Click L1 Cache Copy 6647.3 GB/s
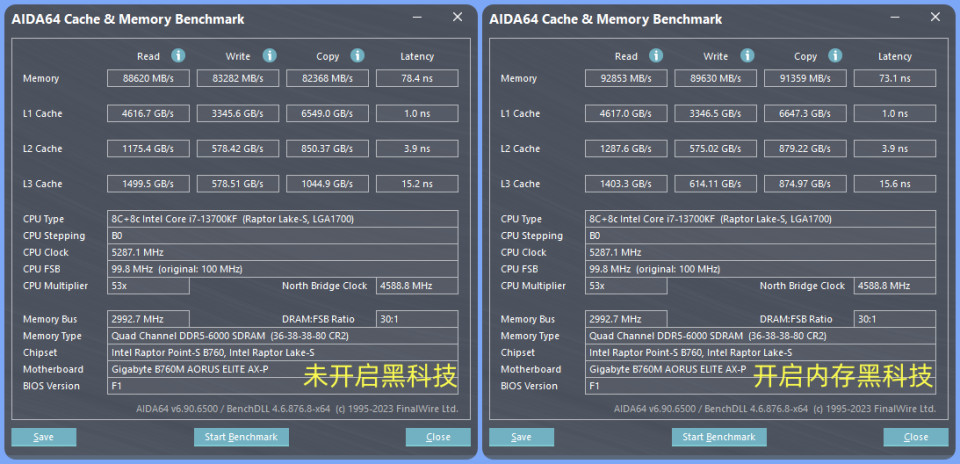Screen dimensions: 960x464 point(805,113)
